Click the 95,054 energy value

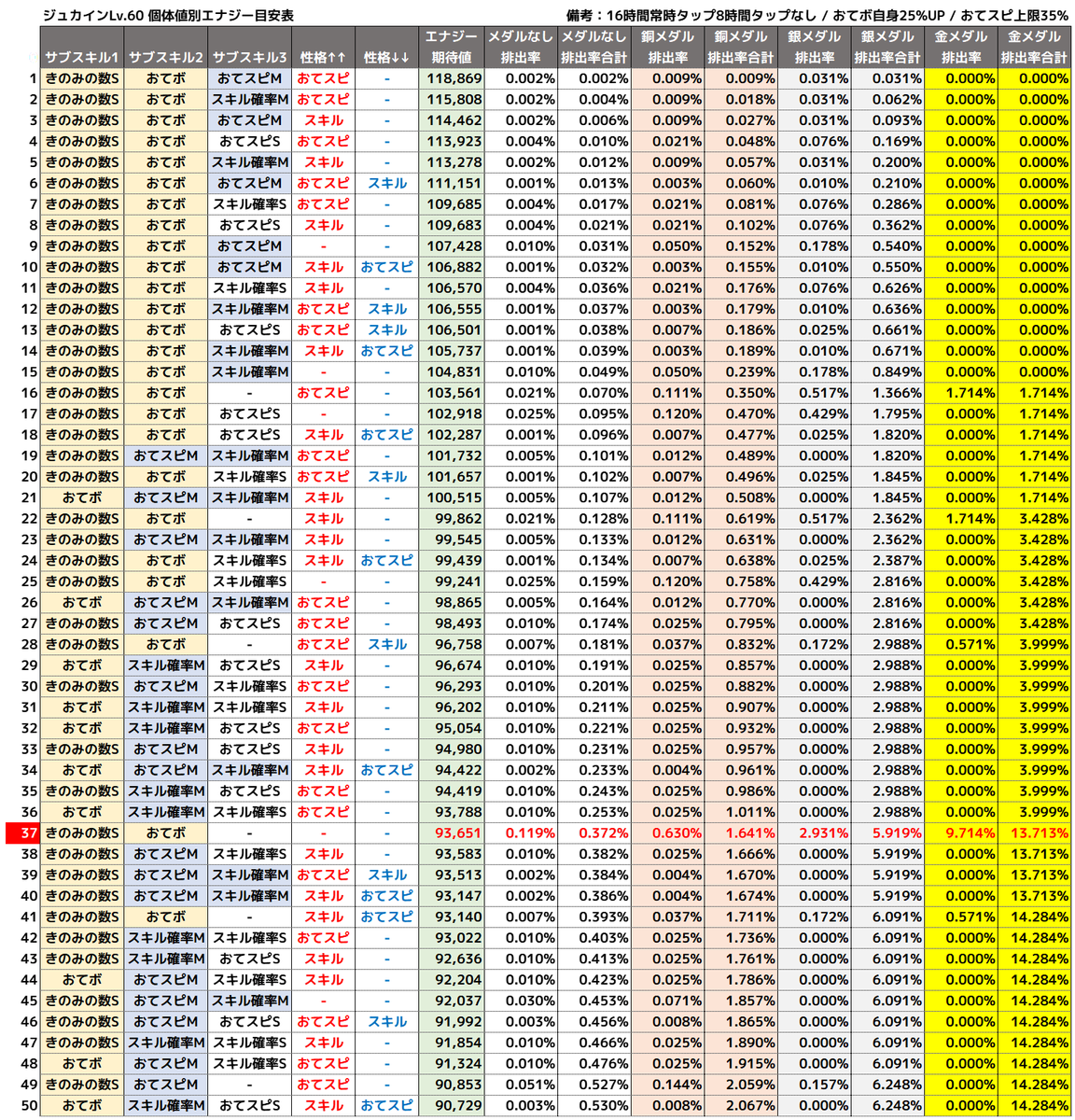point(452,728)
